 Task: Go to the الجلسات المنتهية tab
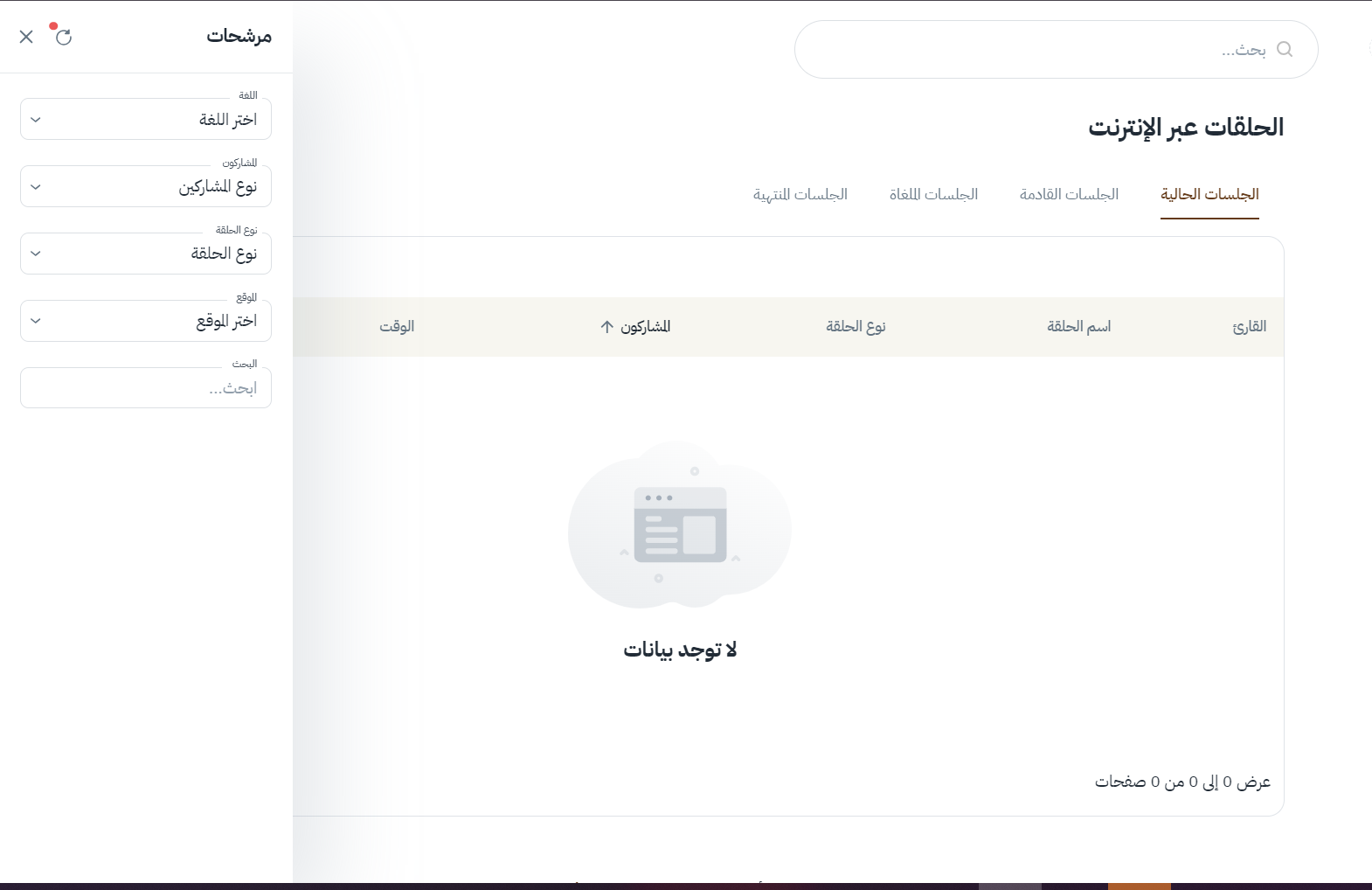click(x=800, y=194)
